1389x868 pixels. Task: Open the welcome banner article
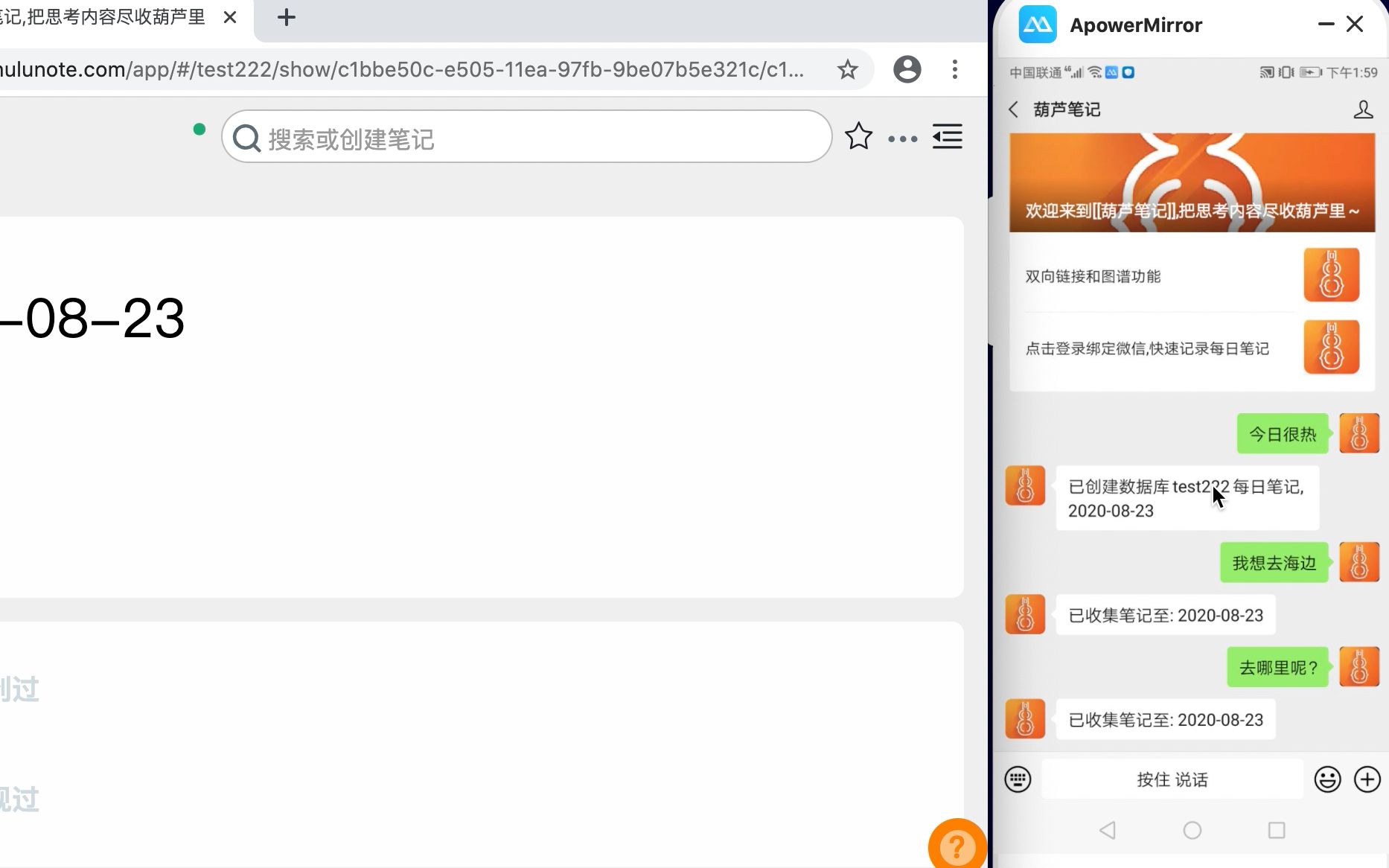tap(1192, 182)
